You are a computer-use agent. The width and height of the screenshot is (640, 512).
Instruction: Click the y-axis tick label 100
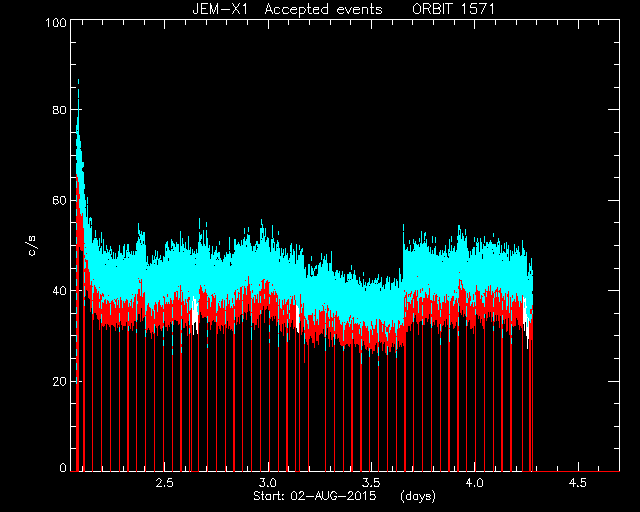tap(56, 22)
